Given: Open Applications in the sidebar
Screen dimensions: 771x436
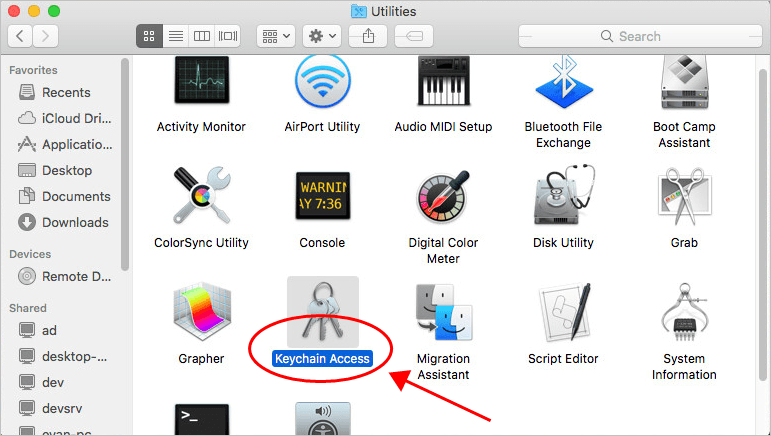Looking at the screenshot, I should coord(65,145).
